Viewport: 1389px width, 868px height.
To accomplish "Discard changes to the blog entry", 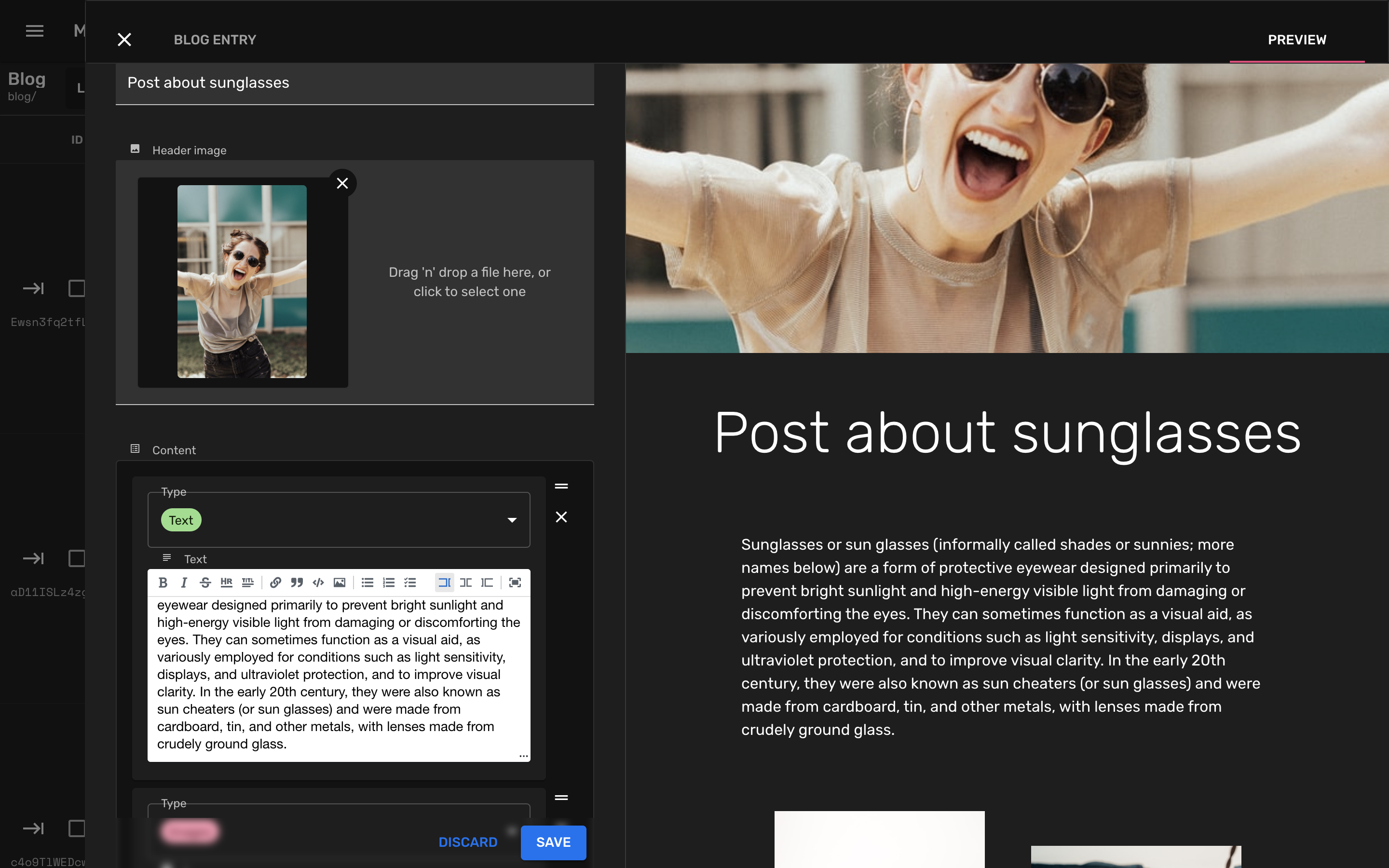I will pyautogui.click(x=467, y=842).
